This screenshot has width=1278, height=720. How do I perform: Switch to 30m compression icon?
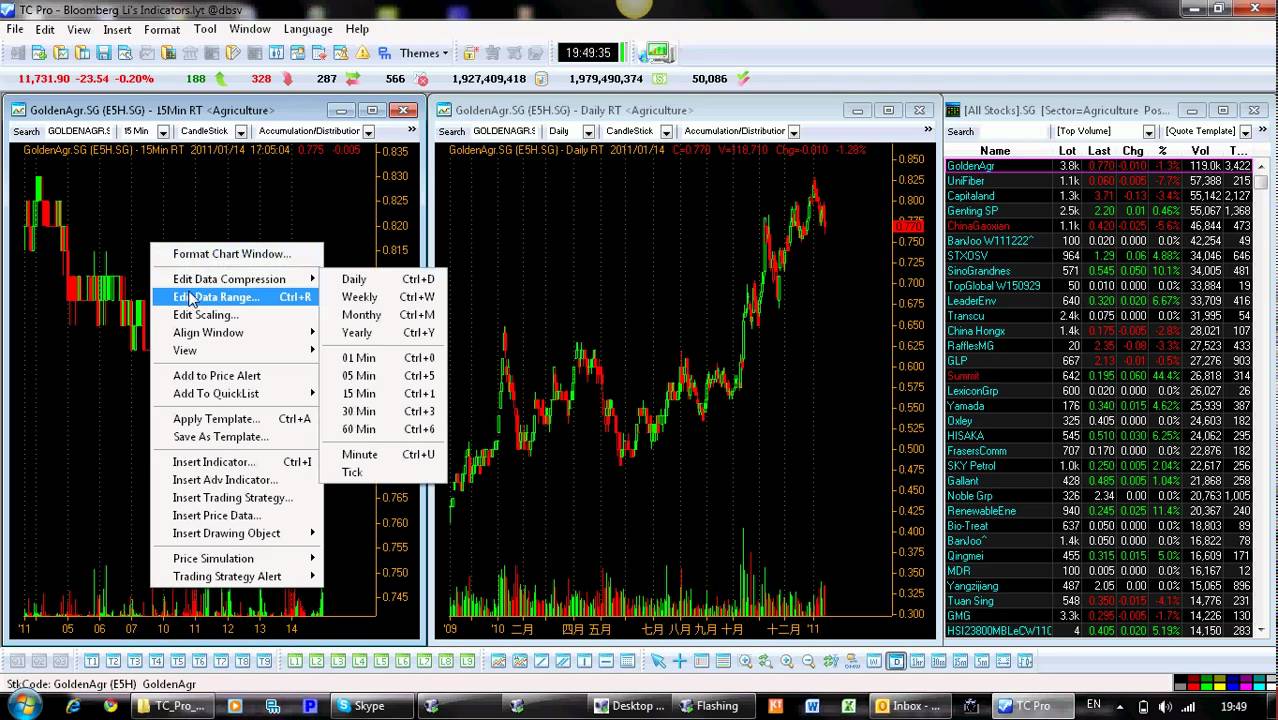[938, 661]
